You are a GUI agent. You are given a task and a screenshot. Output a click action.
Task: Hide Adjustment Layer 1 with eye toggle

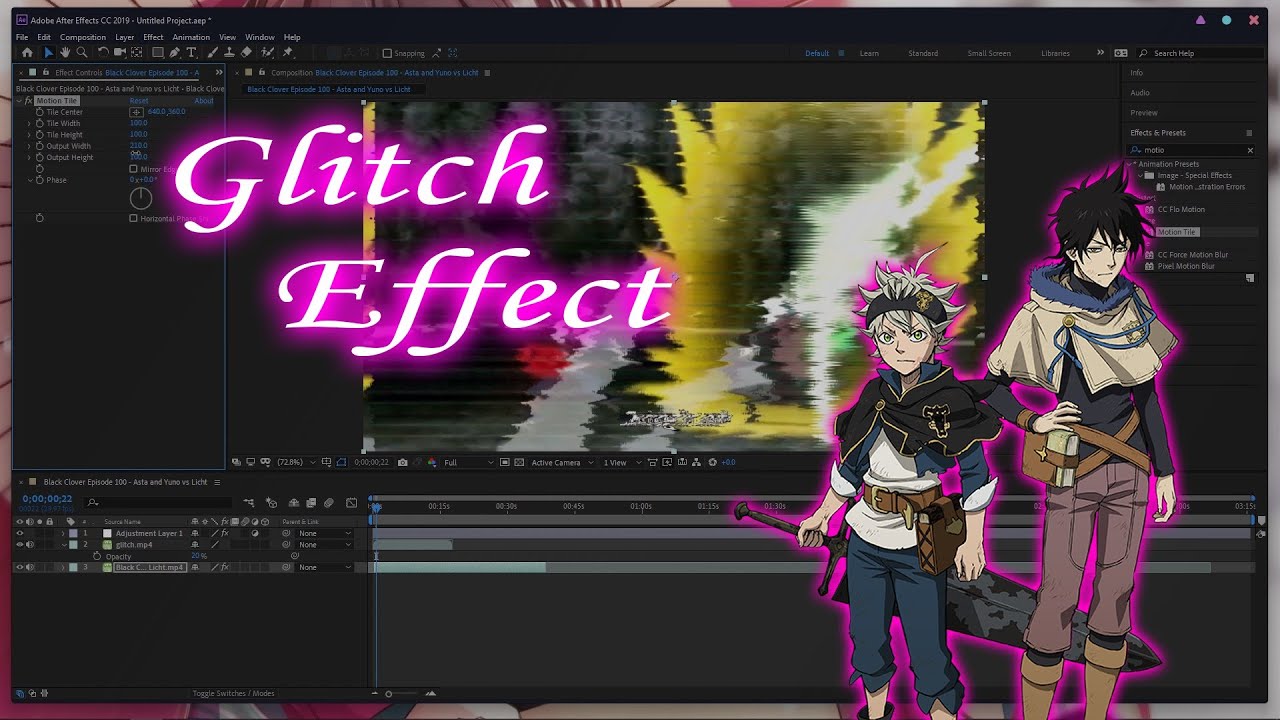(x=19, y=533)
